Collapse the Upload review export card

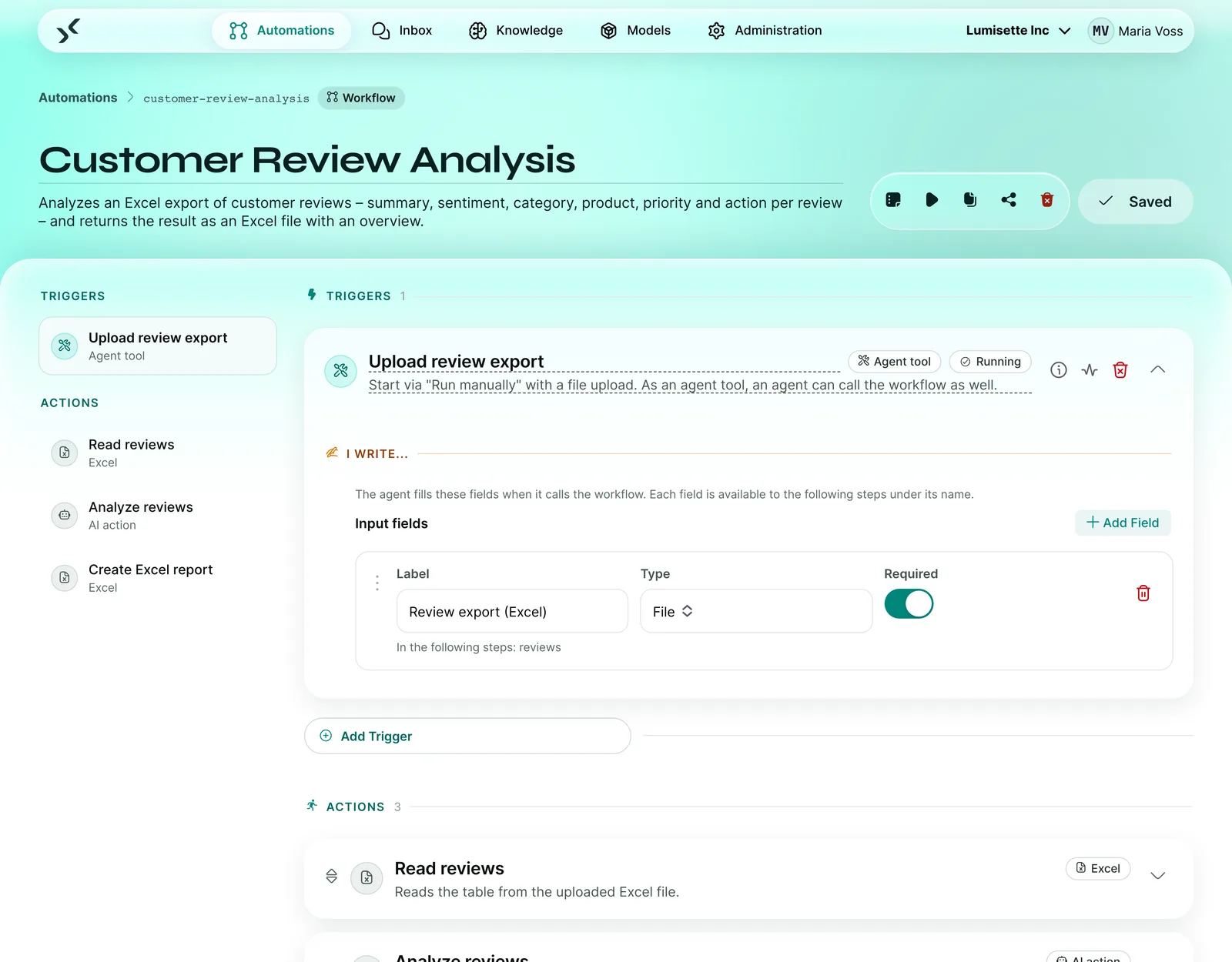1157,370
